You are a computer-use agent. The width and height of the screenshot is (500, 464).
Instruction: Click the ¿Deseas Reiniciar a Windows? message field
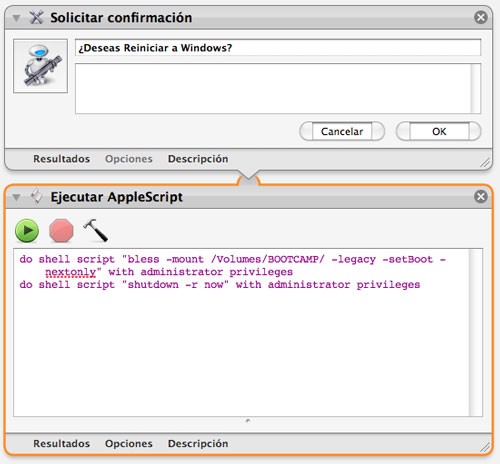pos(278,48)
